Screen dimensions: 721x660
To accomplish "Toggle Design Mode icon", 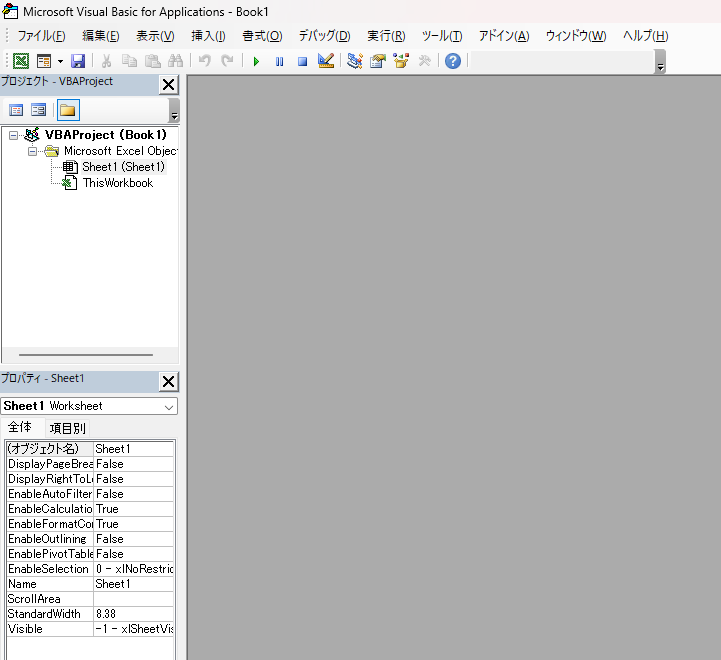I will (x=326, y=61).
